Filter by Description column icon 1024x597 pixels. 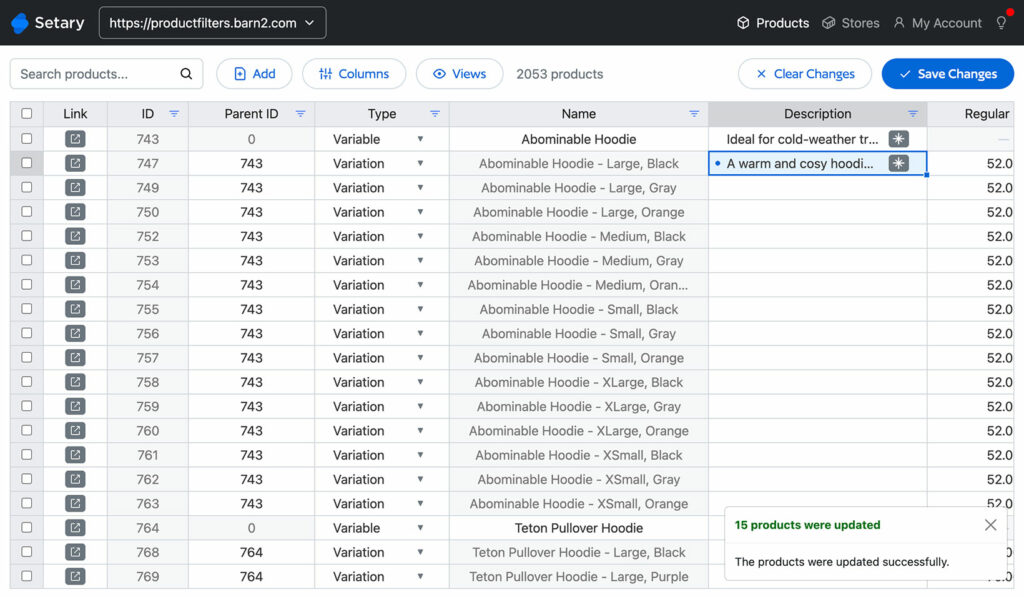pos(913,114)
